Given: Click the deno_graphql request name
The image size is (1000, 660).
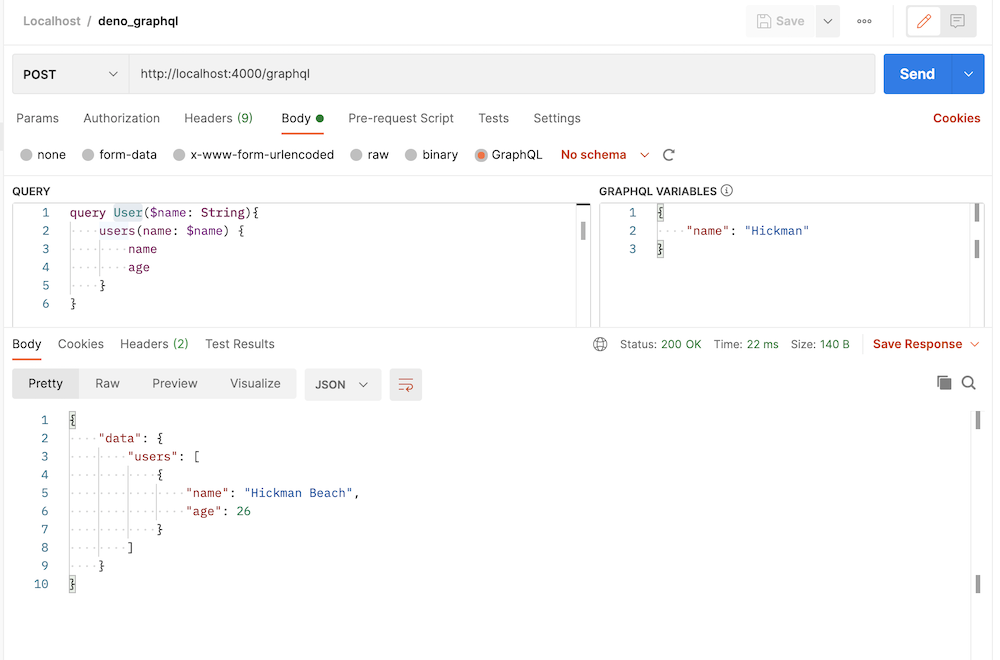Looking at the screenshot, I should 138,21.
